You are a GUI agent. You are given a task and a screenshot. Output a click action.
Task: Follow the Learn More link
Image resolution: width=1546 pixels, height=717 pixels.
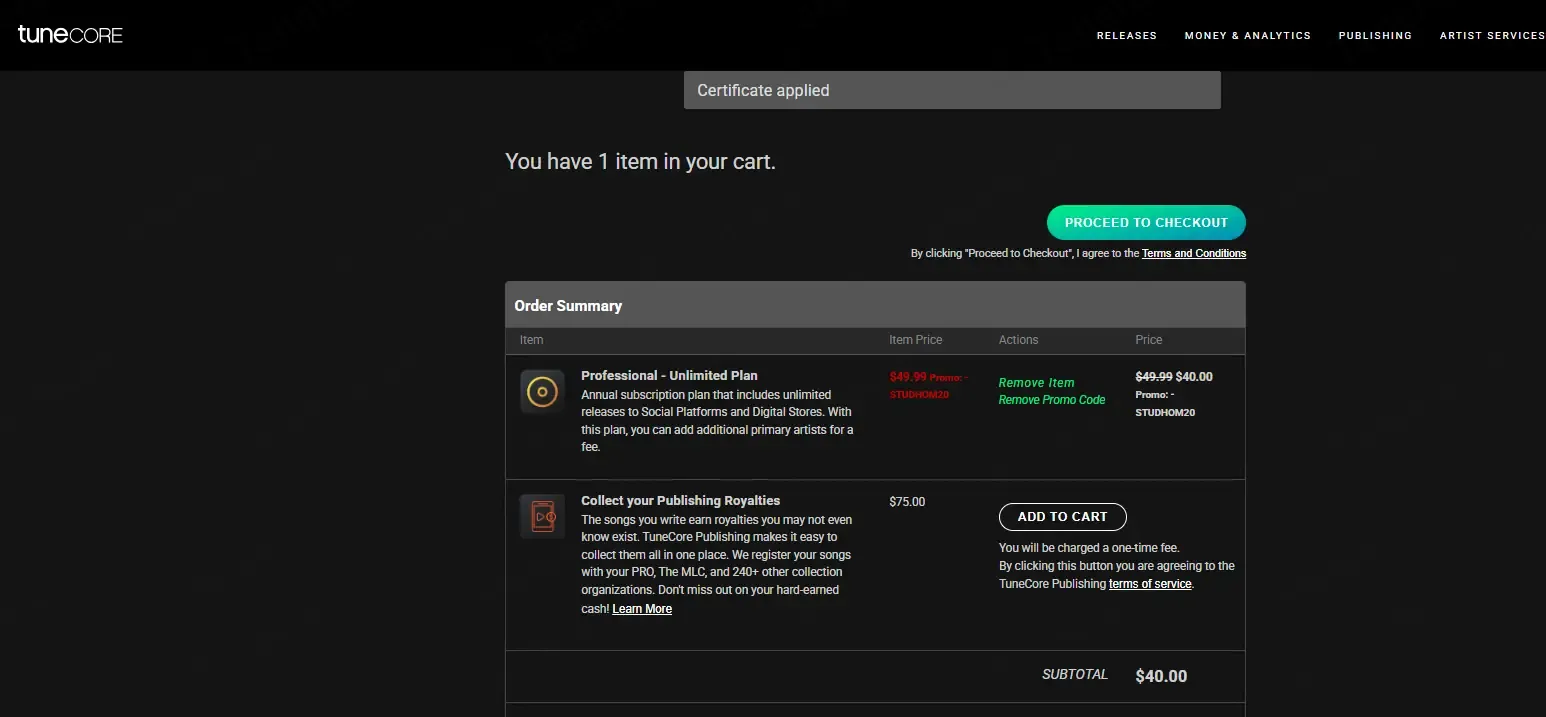click(641, 609)
